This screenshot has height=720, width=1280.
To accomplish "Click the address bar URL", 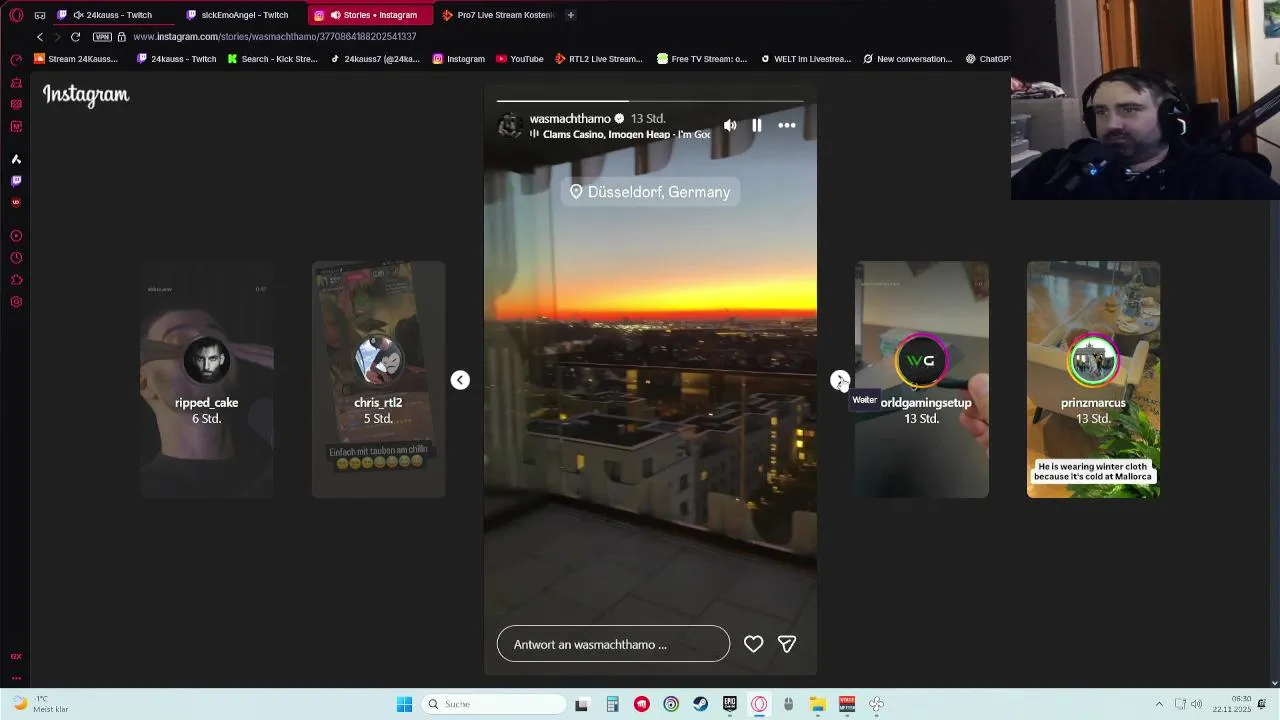I will (274, 37).
